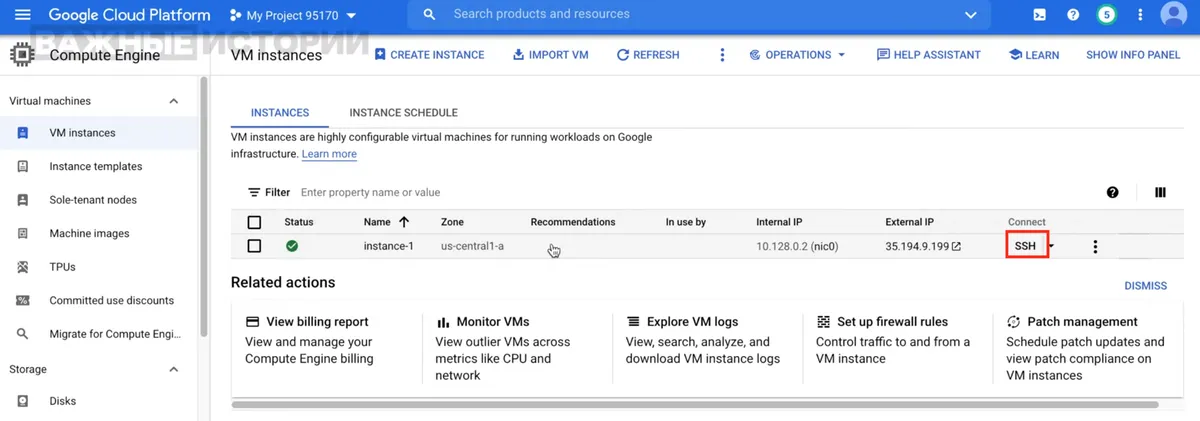Follow the Learn more link
1200x421 pixels.
(x=329, y=154)
